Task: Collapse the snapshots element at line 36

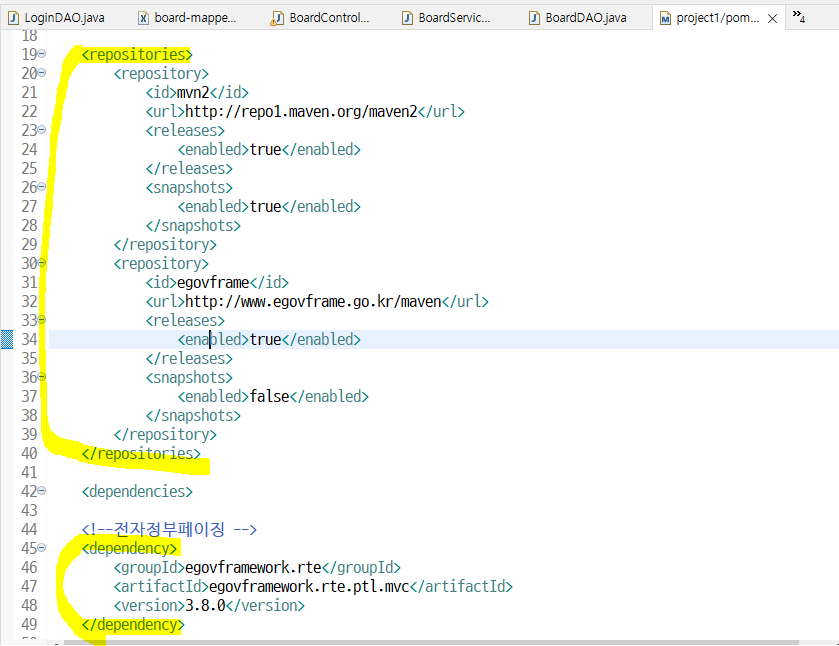Action: coord(42,377)
